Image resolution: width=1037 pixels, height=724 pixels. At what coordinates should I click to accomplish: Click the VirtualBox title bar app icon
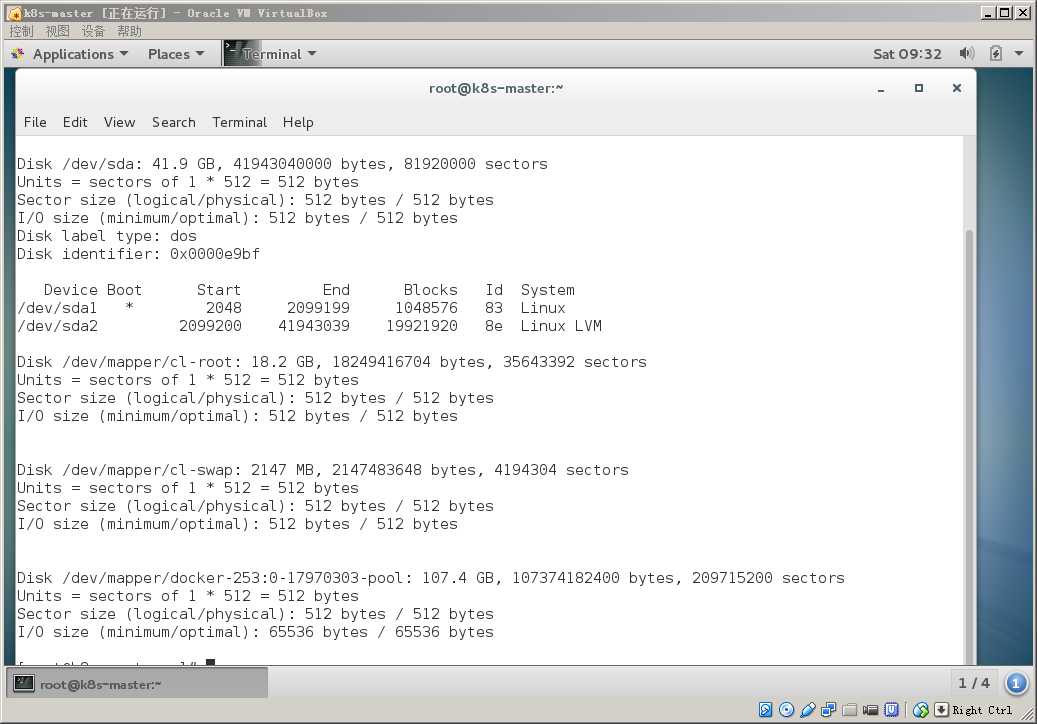click(13, 13)
